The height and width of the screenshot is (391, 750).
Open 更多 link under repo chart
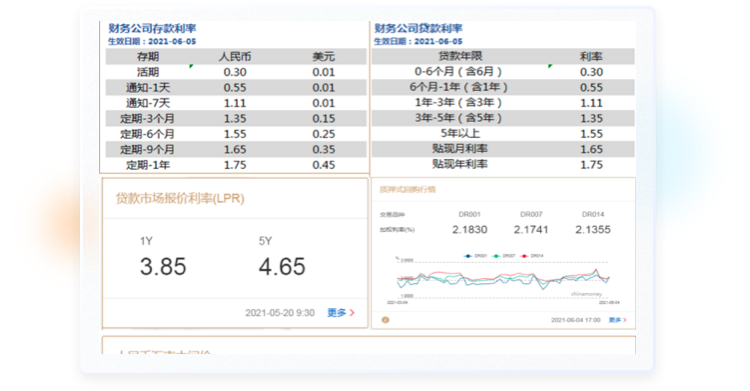point(615,320)
